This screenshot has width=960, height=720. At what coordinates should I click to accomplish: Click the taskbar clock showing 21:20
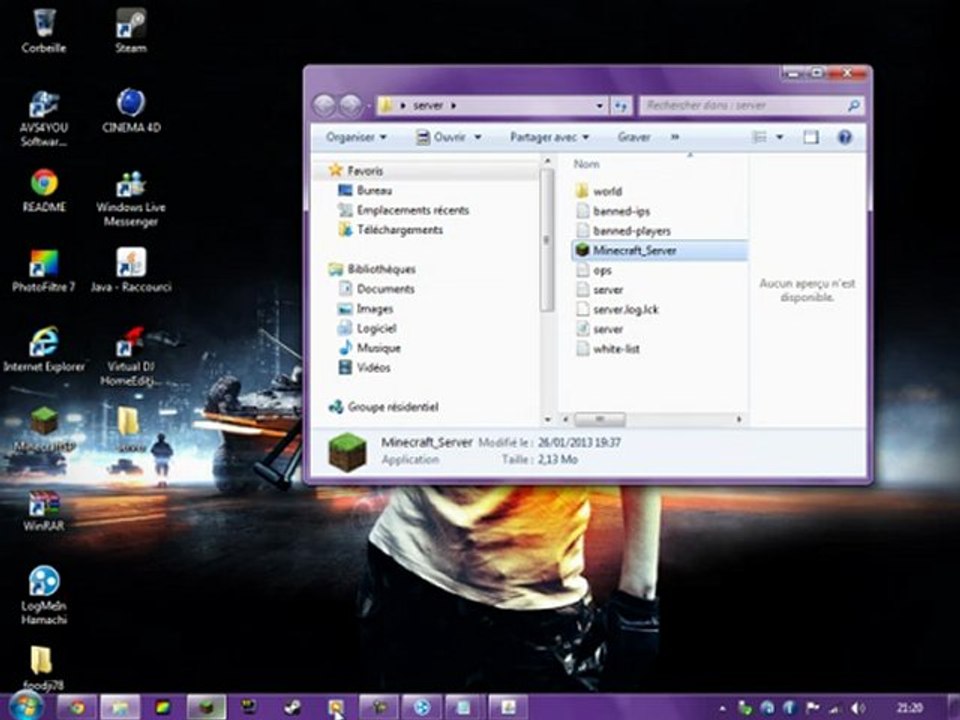click(x=909, y=708)
